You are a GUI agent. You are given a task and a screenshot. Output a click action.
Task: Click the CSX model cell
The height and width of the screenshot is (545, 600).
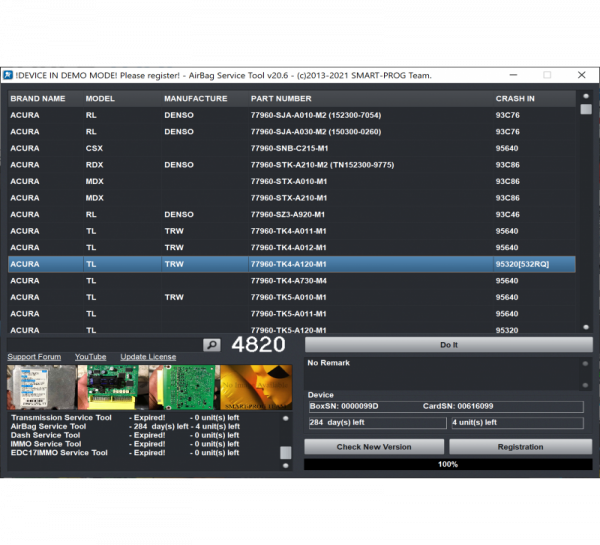click(94, 148)
